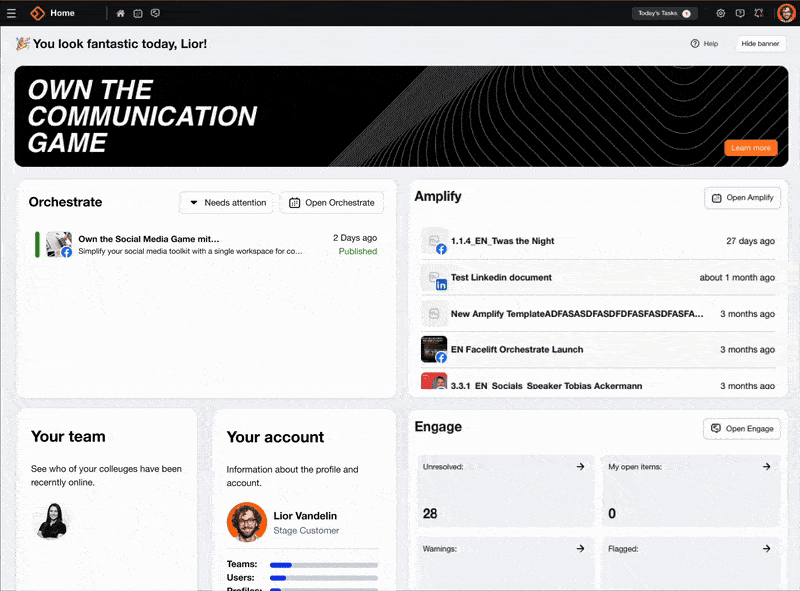Click the Facebook icon for Twas the Night
The height and width of the screenshot is (591, 800).
point(441,249)
